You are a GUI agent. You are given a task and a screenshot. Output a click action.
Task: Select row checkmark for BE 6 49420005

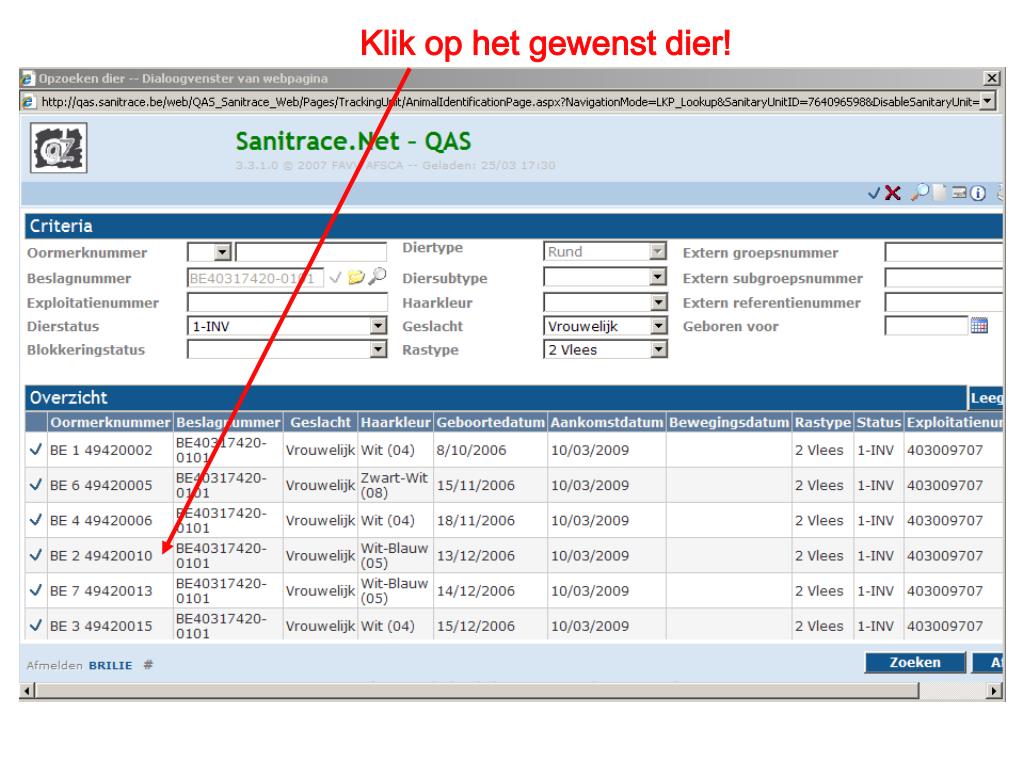36,485
